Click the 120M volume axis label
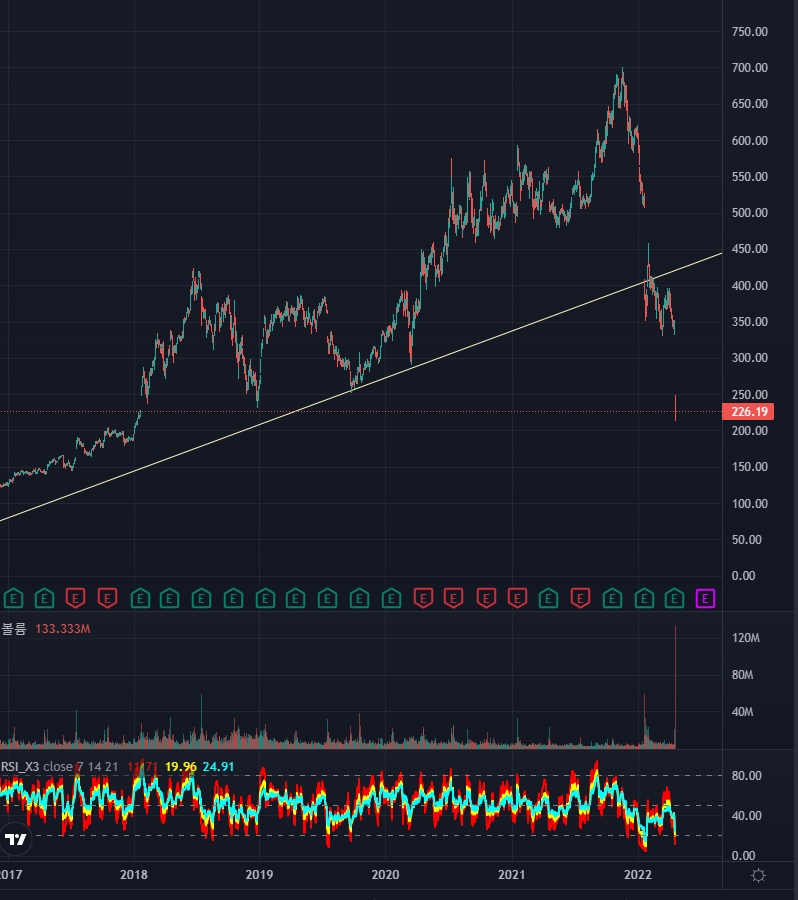 coord(745,638)
